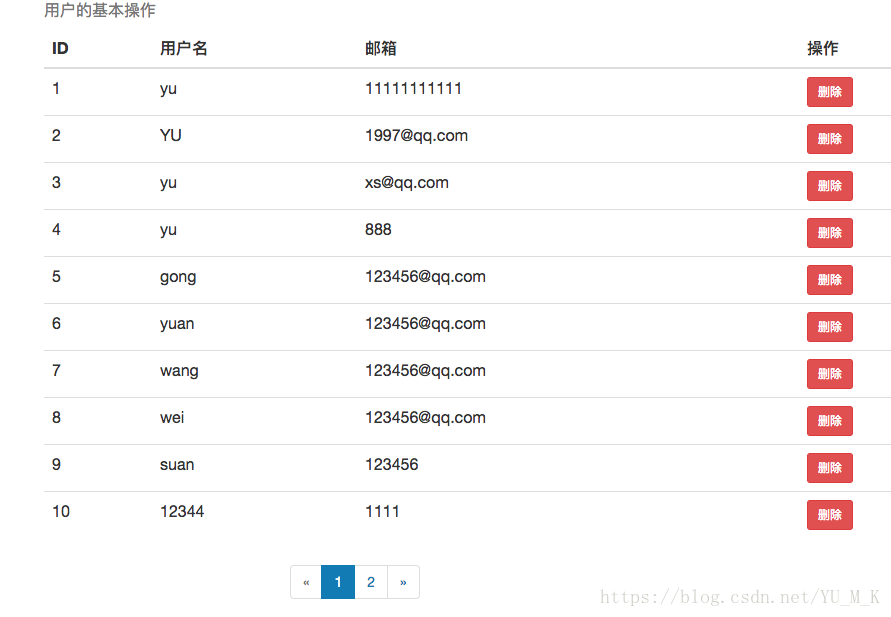Click username yu in row 4
Screen dimensions: 891x617
click(x=168, y=231)
